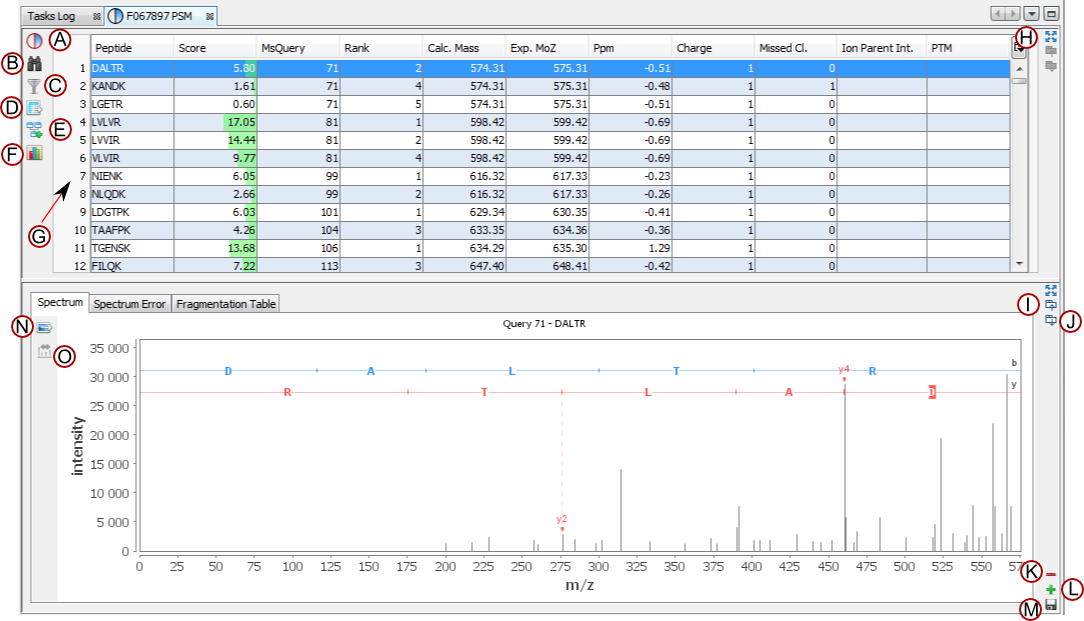Open the bar chart graphics icon
This screenshot has width=1084, height=621.
tap(35, 153)
